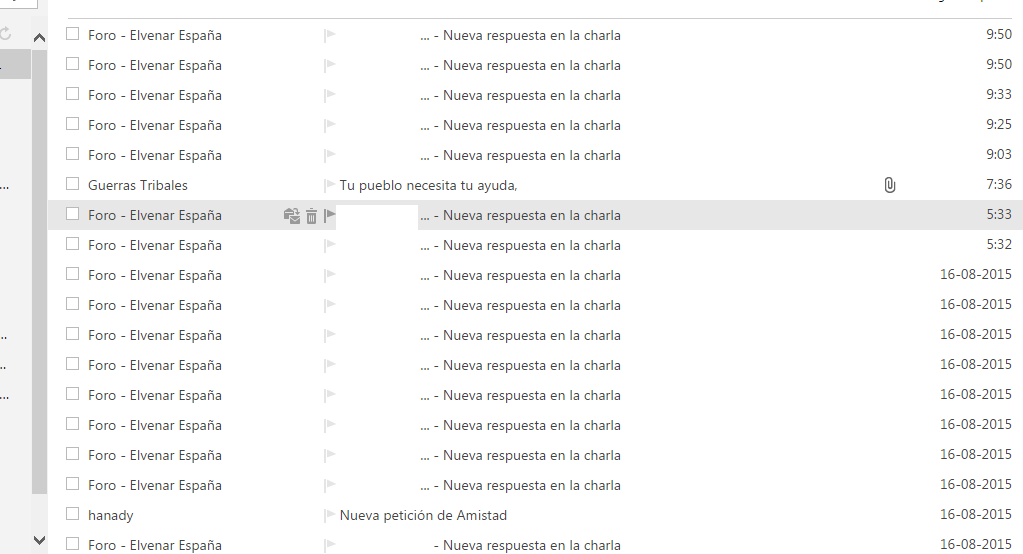Click the attachment paperclip on Guerras Tribales email
Image resolution: width=1023 pixels, height=554 pixels.
click(889, 185)
